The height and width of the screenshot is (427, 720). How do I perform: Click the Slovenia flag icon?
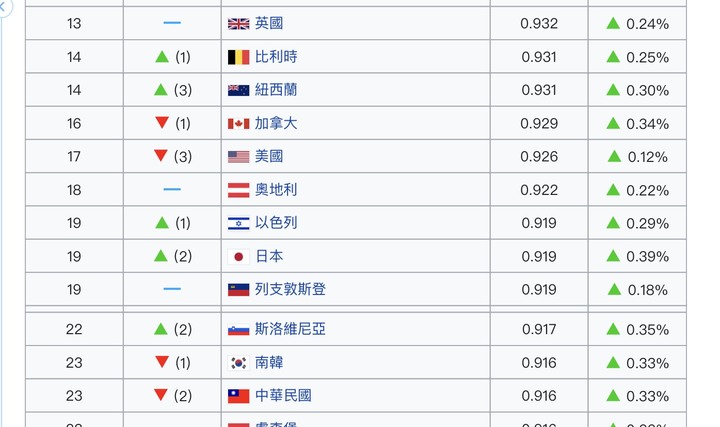point(238,329)
